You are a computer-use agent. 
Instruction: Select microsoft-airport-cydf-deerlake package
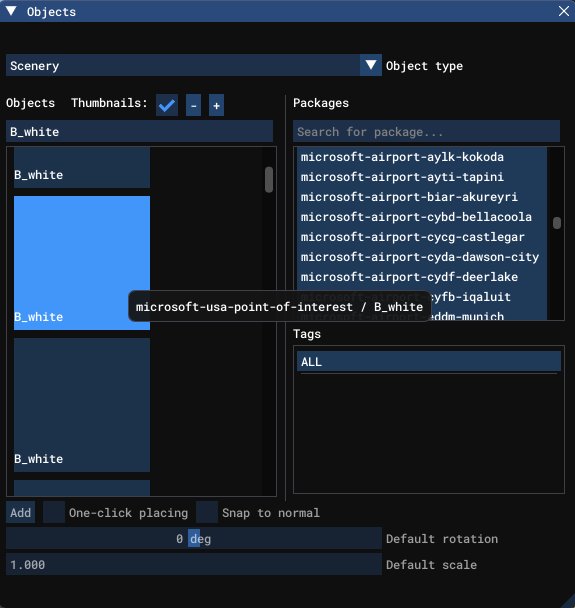pyautogui.click(x=421, y=277)
